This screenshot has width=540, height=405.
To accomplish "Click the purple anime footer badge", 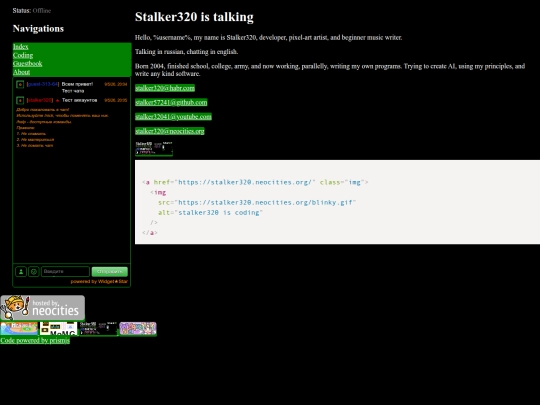I will click(138, 329).
